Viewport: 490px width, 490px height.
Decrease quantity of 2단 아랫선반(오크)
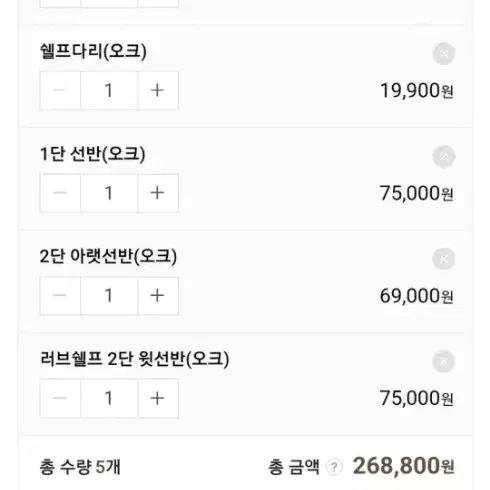[x=60, y=296]
